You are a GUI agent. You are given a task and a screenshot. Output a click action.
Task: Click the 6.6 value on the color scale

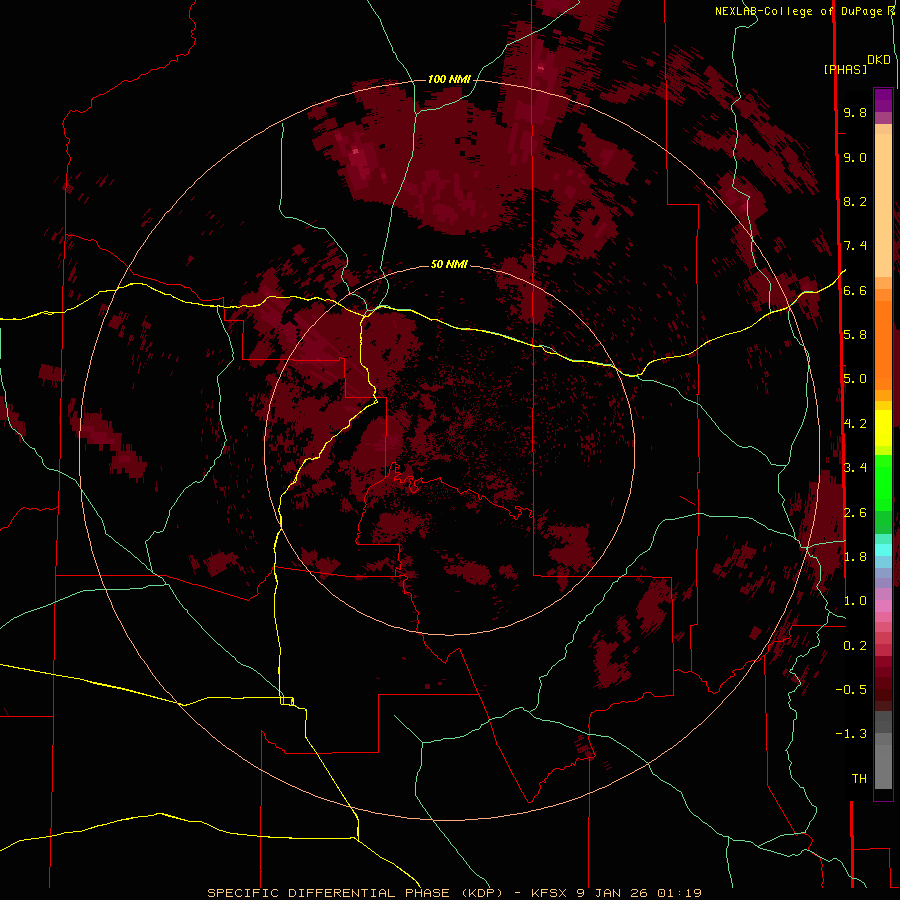[855, 290]
